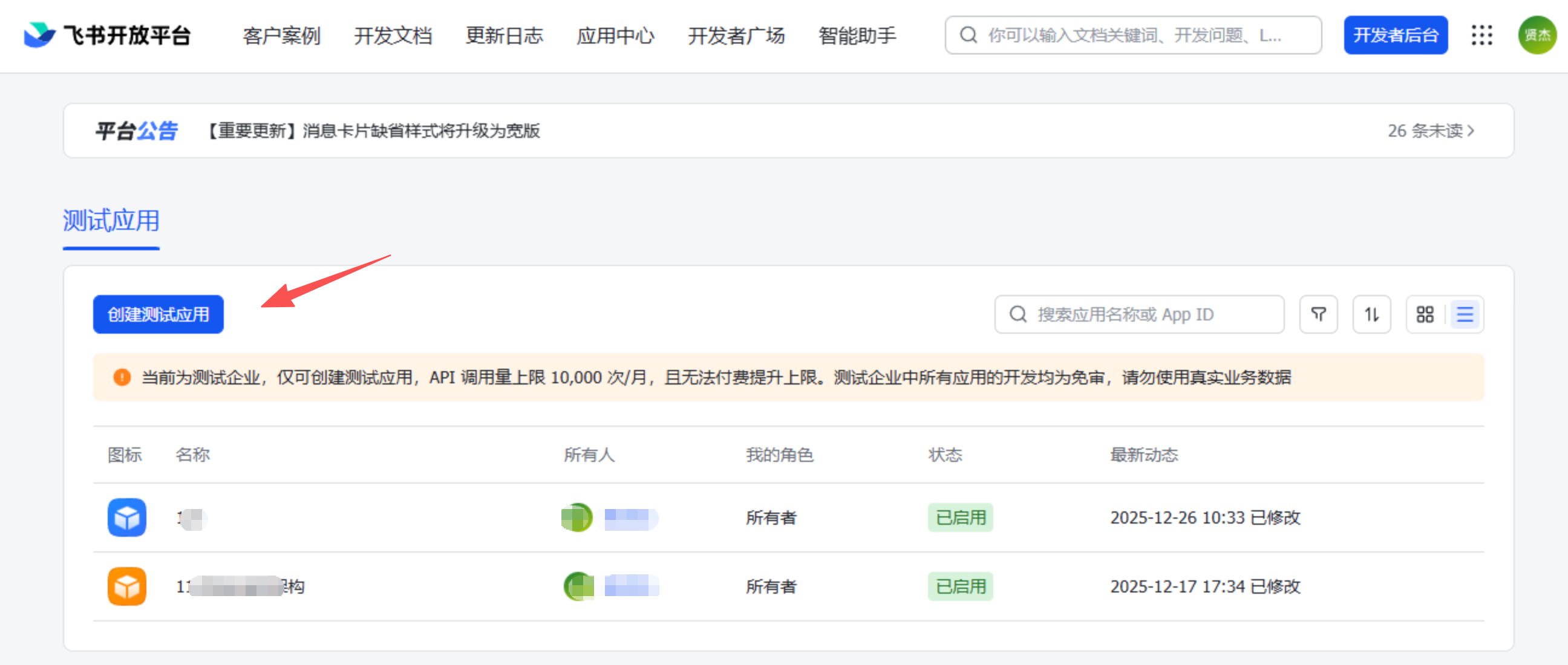Click the green user avatar at top right
Viewport: 1568px width, 665px height.
pyautogui.click(x=1537, y=35)
